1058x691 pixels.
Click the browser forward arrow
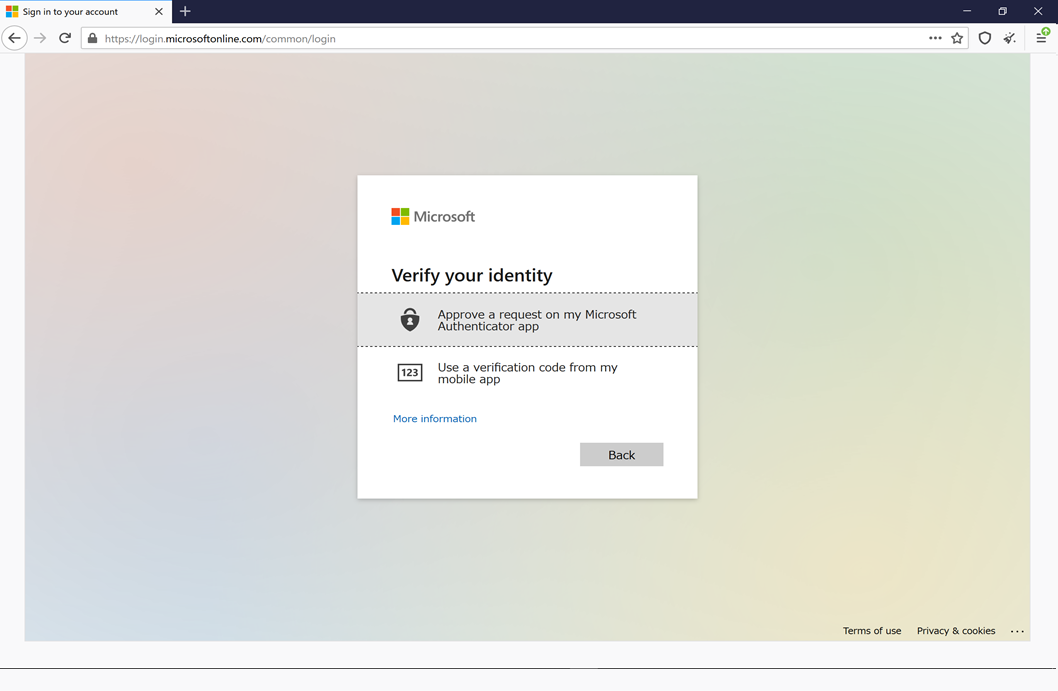(x=40, y=38)
